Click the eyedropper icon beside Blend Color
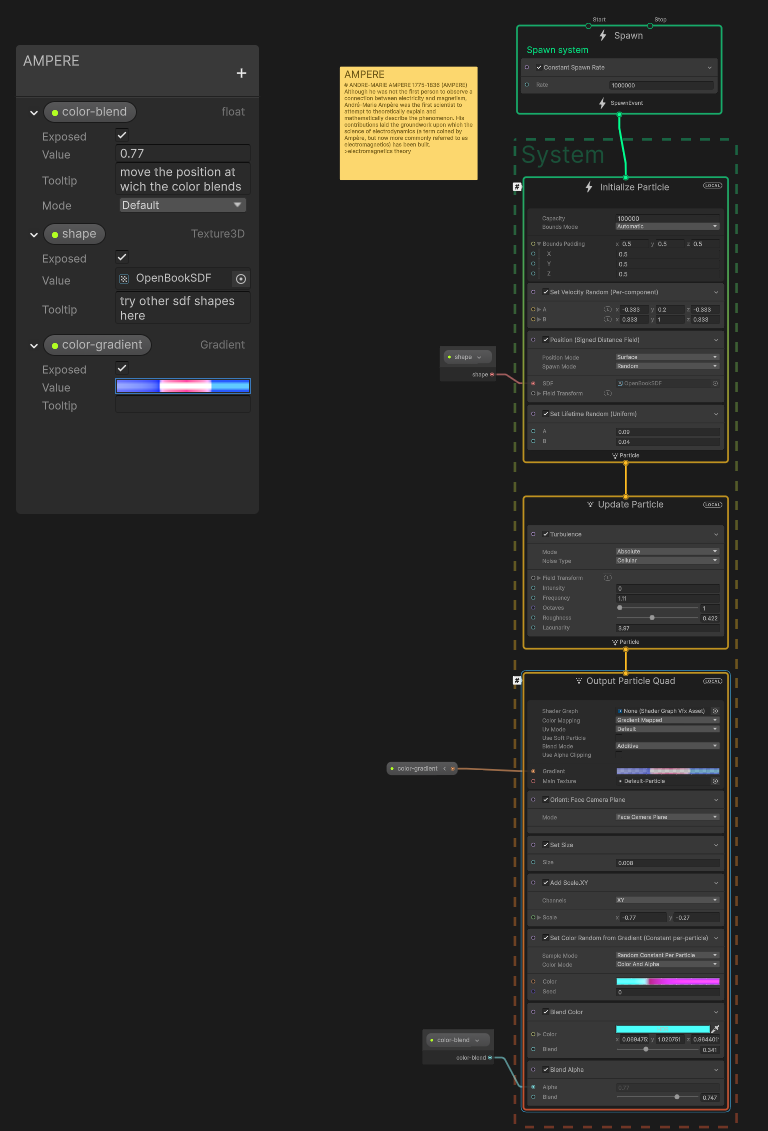Image resolution: width=768 pixels, height=1131 pixels. [x=716, y=1029]
